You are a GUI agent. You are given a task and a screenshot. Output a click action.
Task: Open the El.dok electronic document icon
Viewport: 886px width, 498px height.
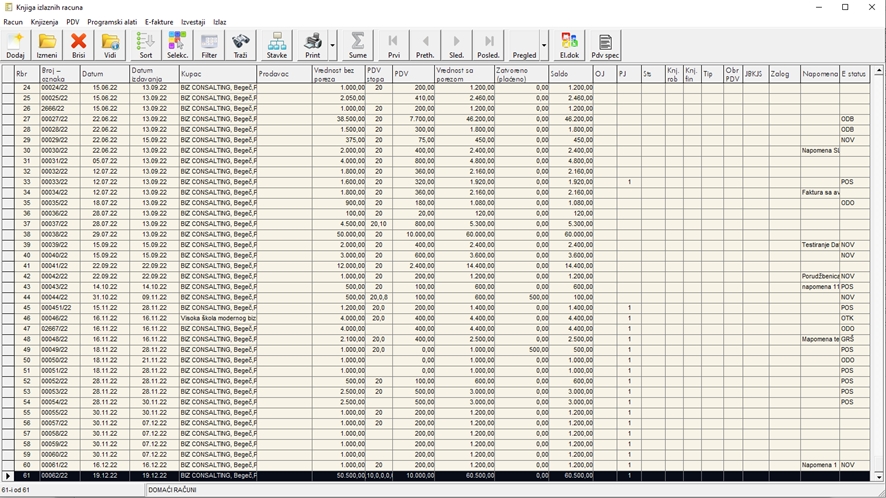pyautogui.click(x=570, y=45)
